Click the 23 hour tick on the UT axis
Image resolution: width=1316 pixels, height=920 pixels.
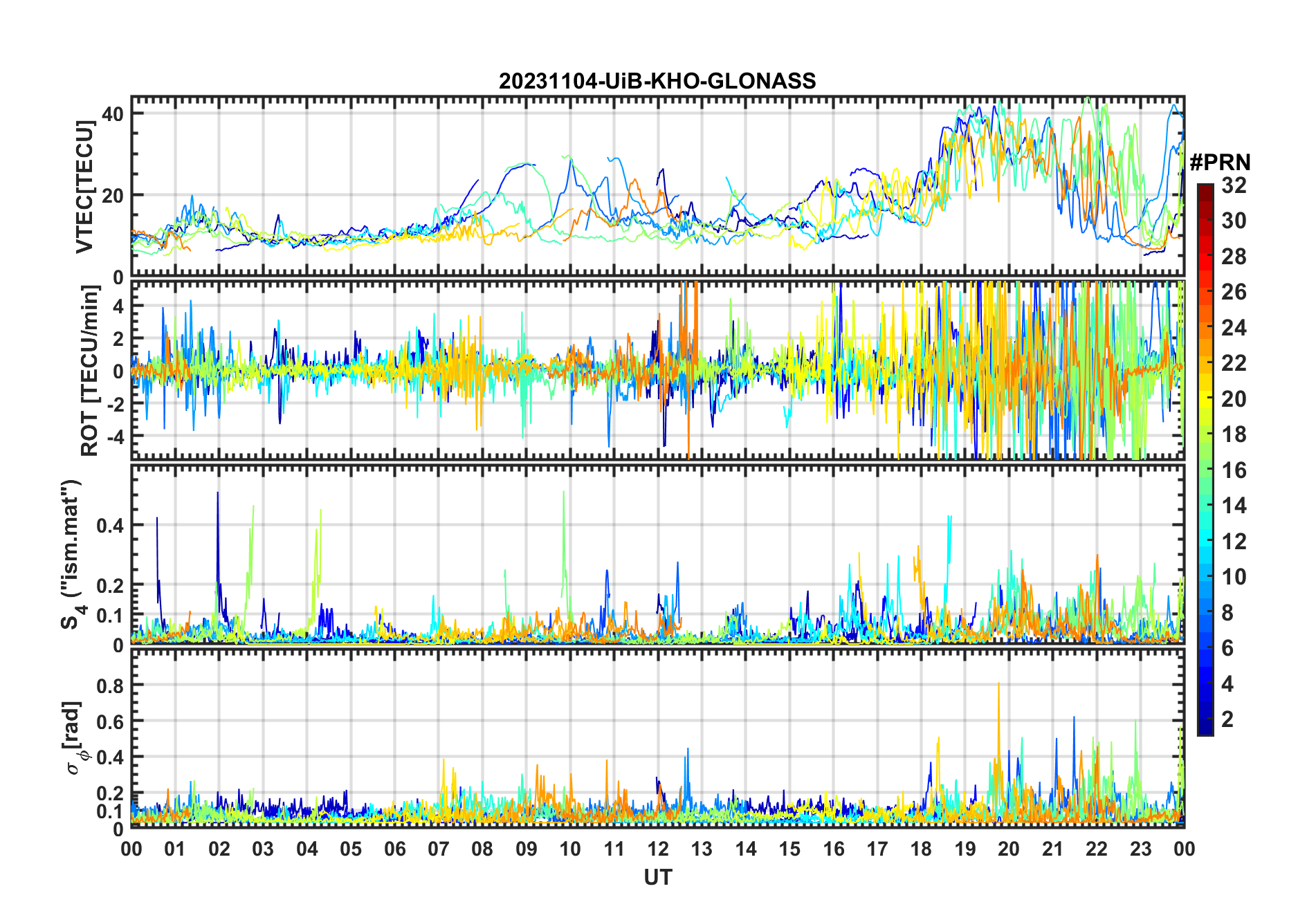[1141, 849]
